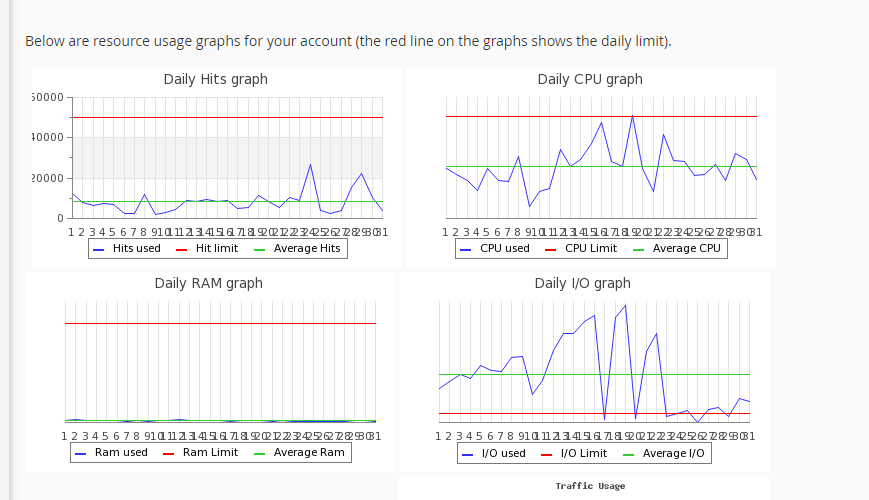
Task: Click the Daily I/O graph title
Action: click(x=582, y=283)
